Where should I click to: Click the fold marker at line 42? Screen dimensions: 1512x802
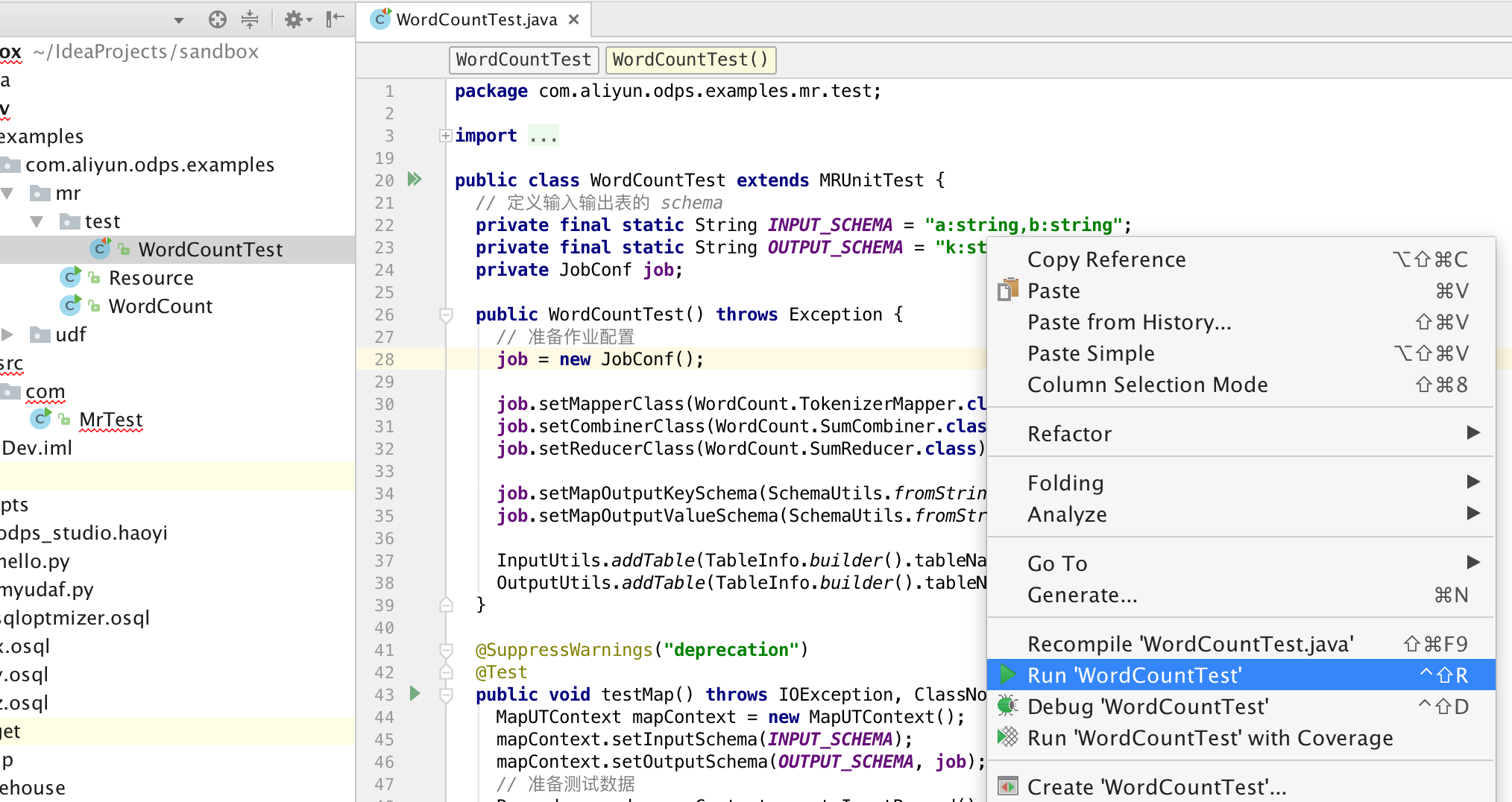pyautogui.click(x=446, y=672)
